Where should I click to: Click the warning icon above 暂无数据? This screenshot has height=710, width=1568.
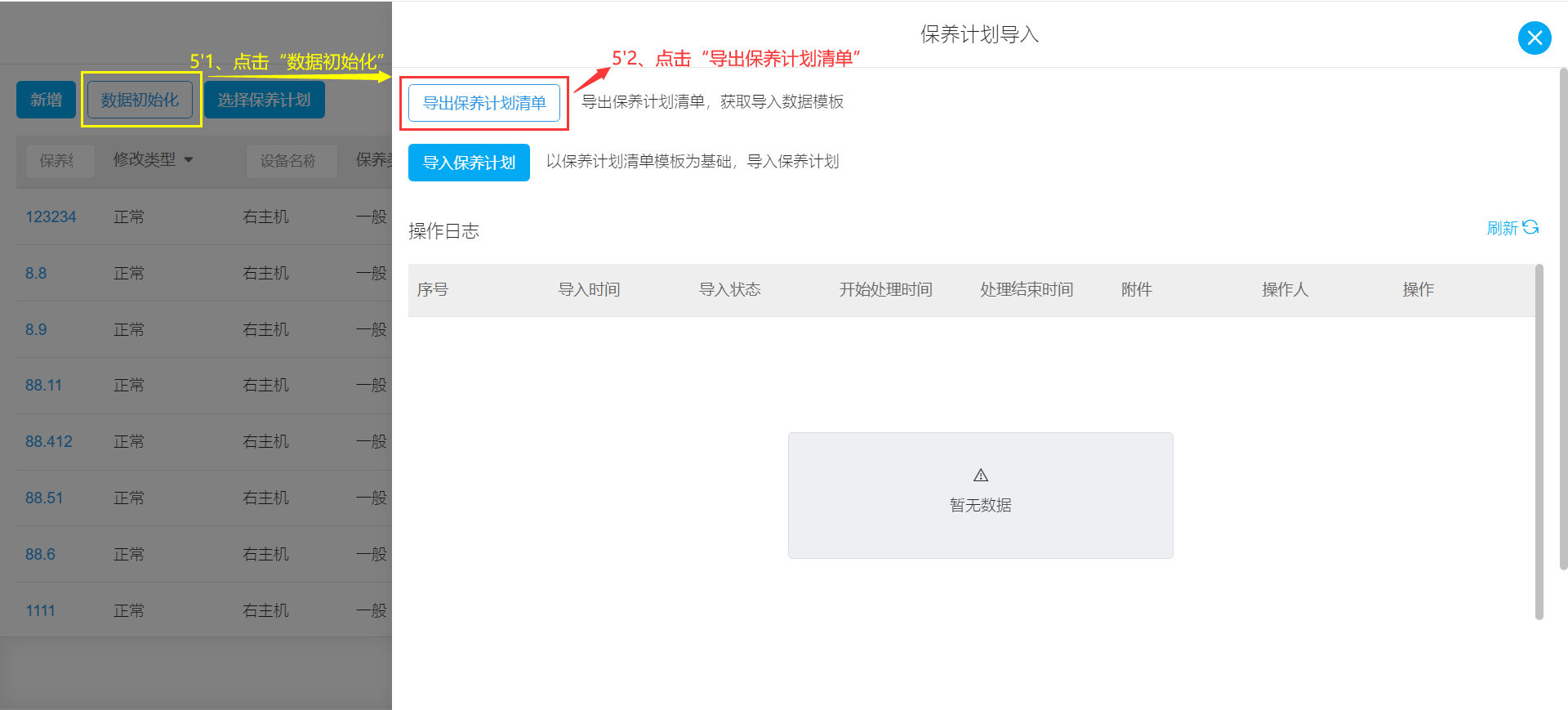(981, 475)
